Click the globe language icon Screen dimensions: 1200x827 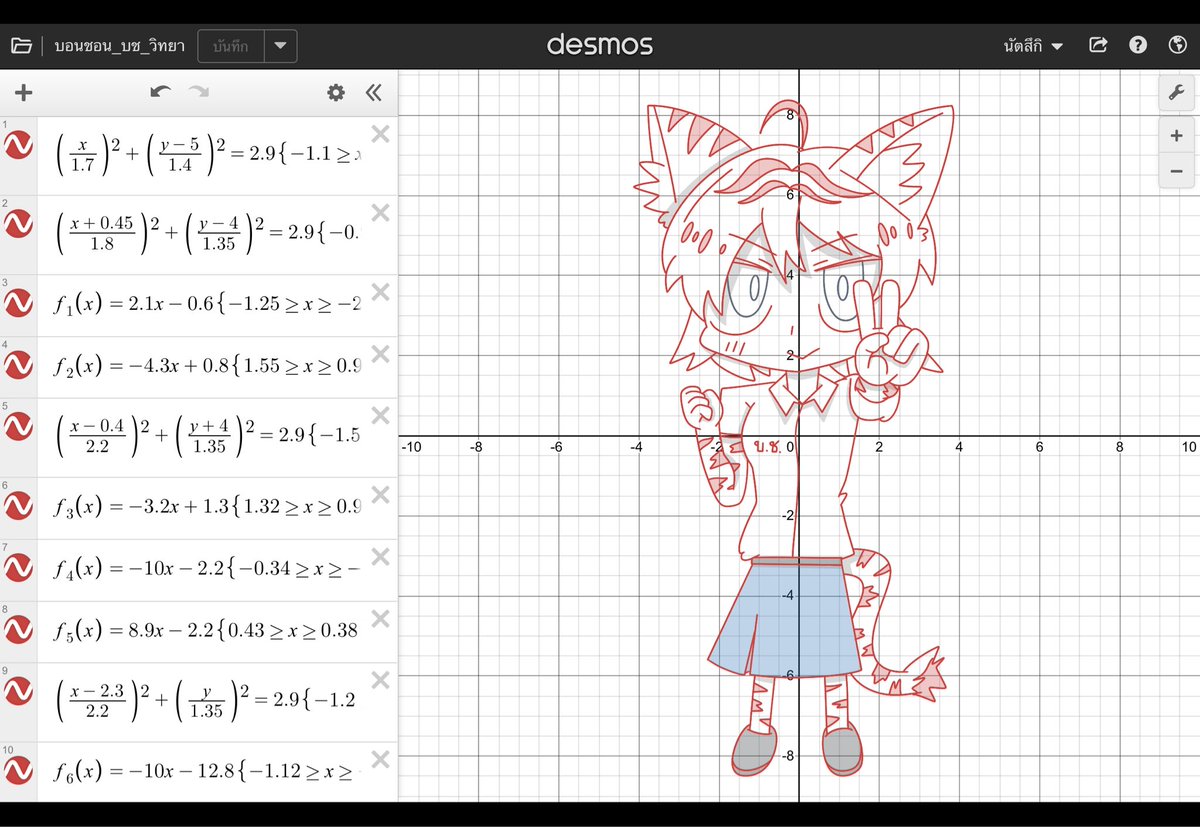(x=1178, y=44)
